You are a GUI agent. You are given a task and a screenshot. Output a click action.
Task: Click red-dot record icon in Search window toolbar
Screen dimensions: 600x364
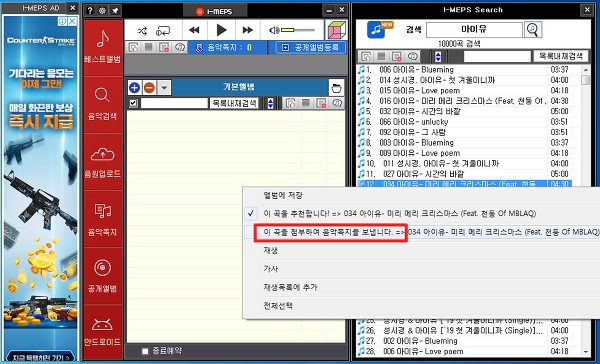(397, 57)
